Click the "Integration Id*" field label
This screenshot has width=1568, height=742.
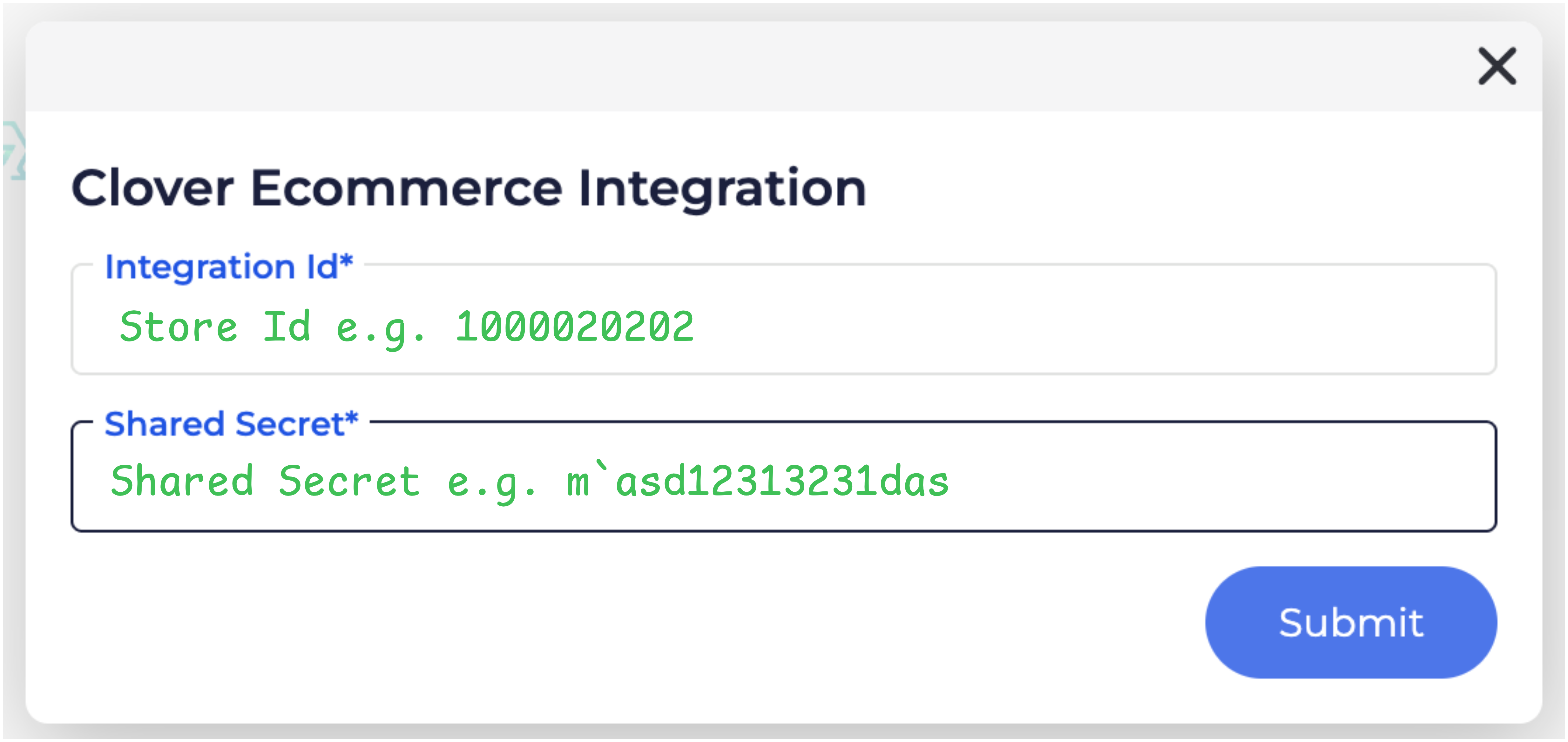pyautogui.click(x=221, y=267)
